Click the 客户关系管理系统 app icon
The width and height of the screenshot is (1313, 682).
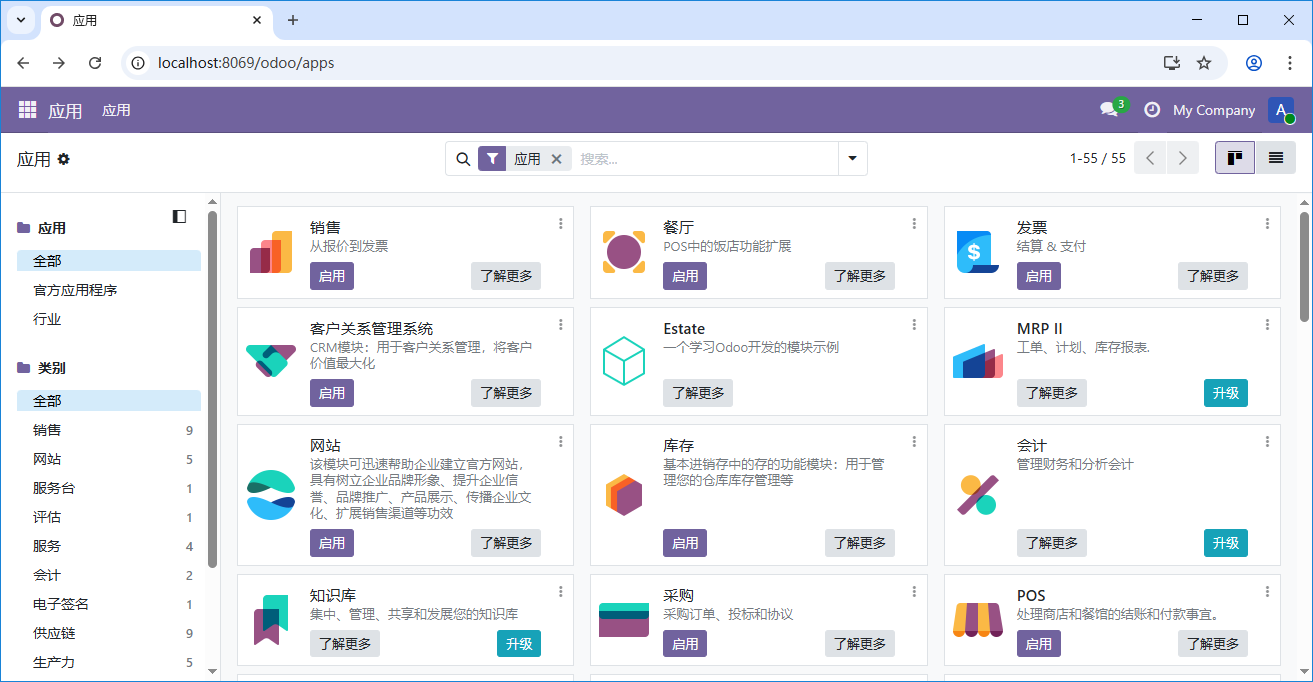pos(271,361)
